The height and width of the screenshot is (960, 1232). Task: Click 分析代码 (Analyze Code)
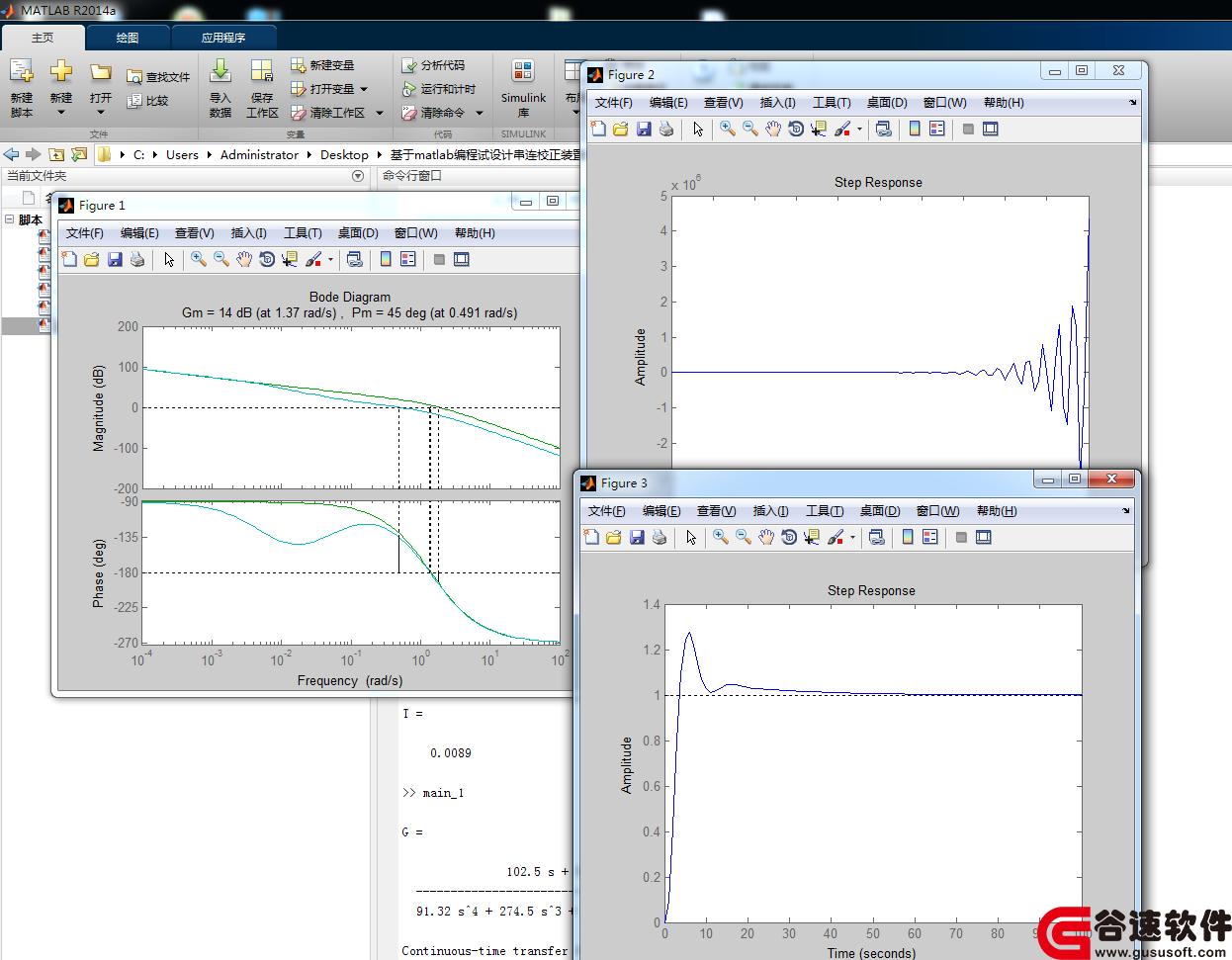[433, 65]
